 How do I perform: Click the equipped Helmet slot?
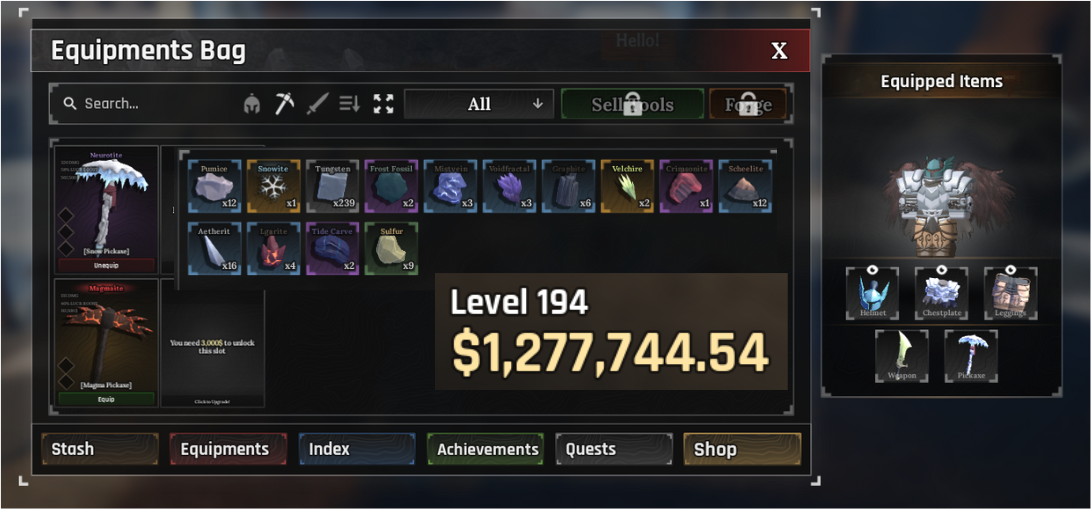click(873, 293)
